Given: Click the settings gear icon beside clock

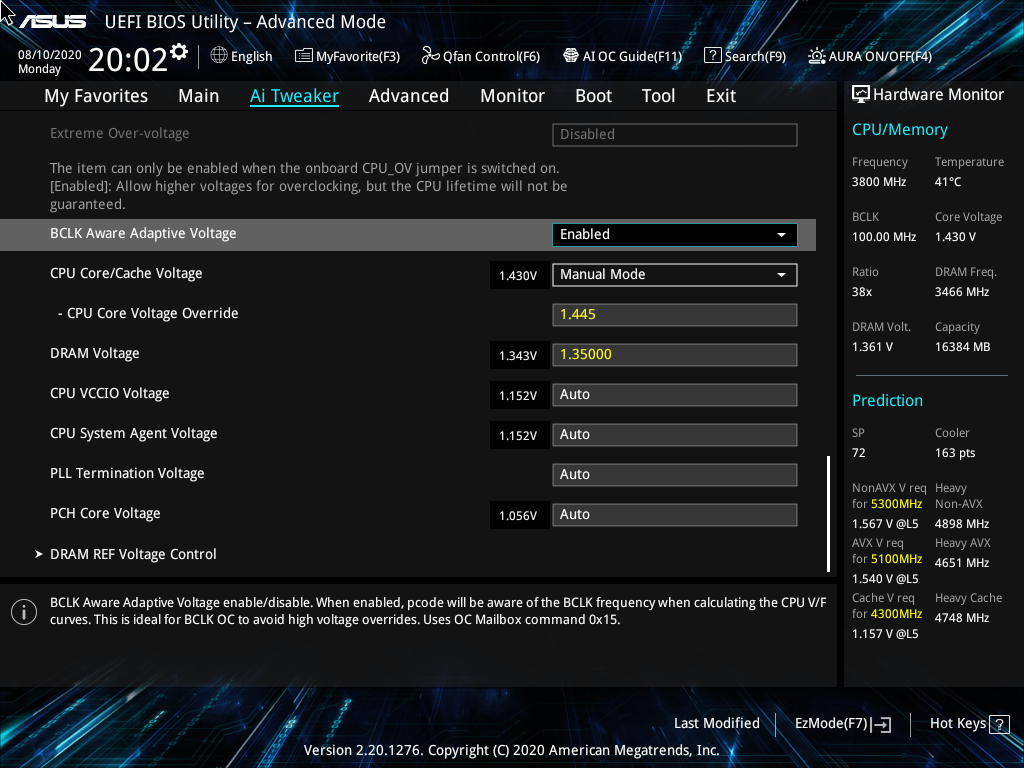Looking at the screenshot, I should [179, 52].
